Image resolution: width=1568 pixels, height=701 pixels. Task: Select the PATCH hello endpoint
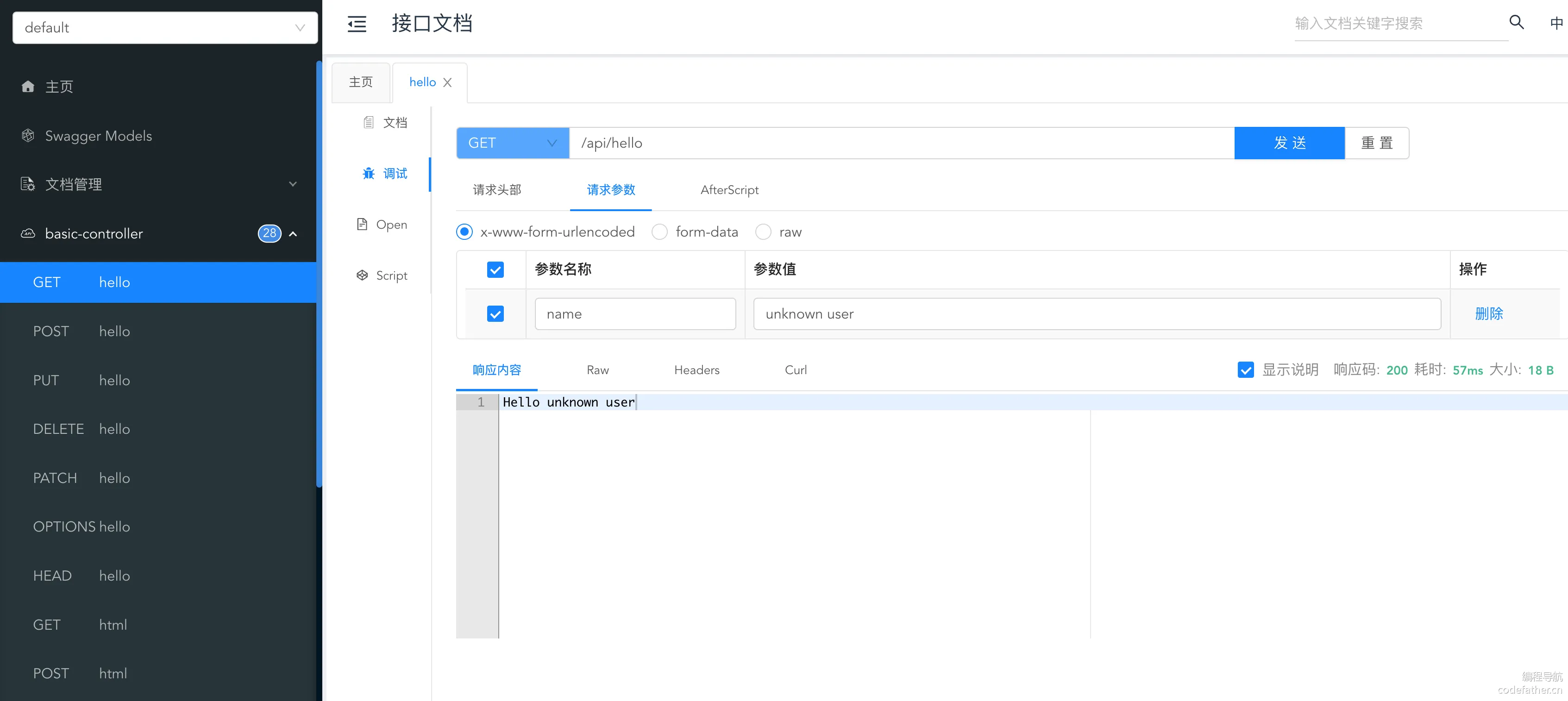[158, 478]
